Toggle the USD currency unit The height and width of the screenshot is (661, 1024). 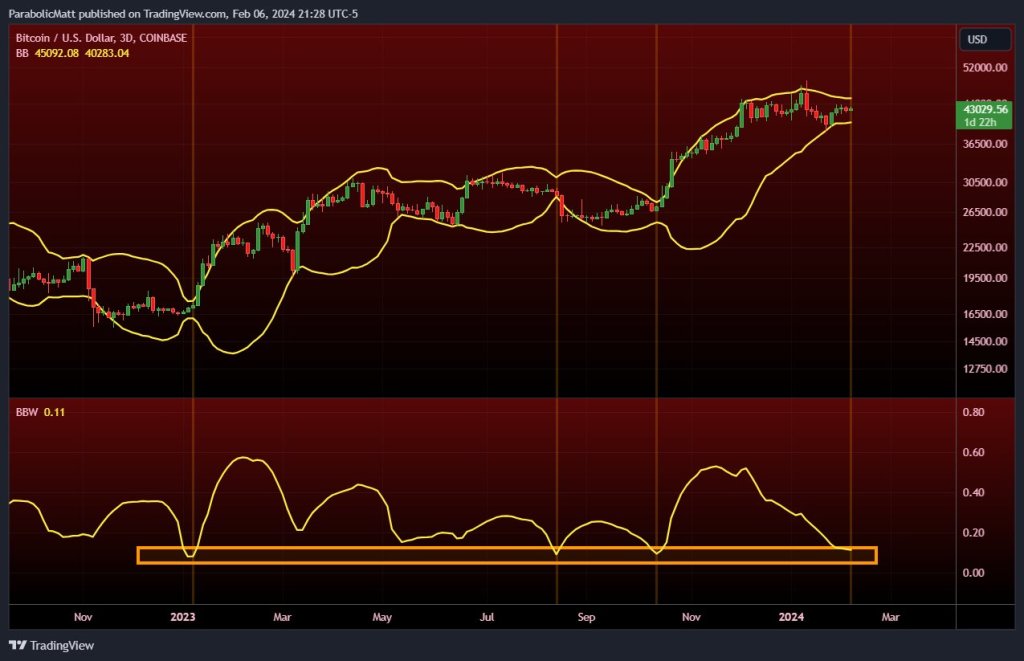[984, 39]
